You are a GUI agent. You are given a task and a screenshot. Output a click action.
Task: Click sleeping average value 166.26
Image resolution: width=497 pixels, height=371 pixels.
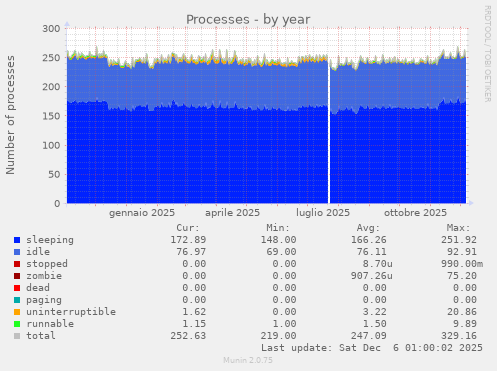click(369, 240)
